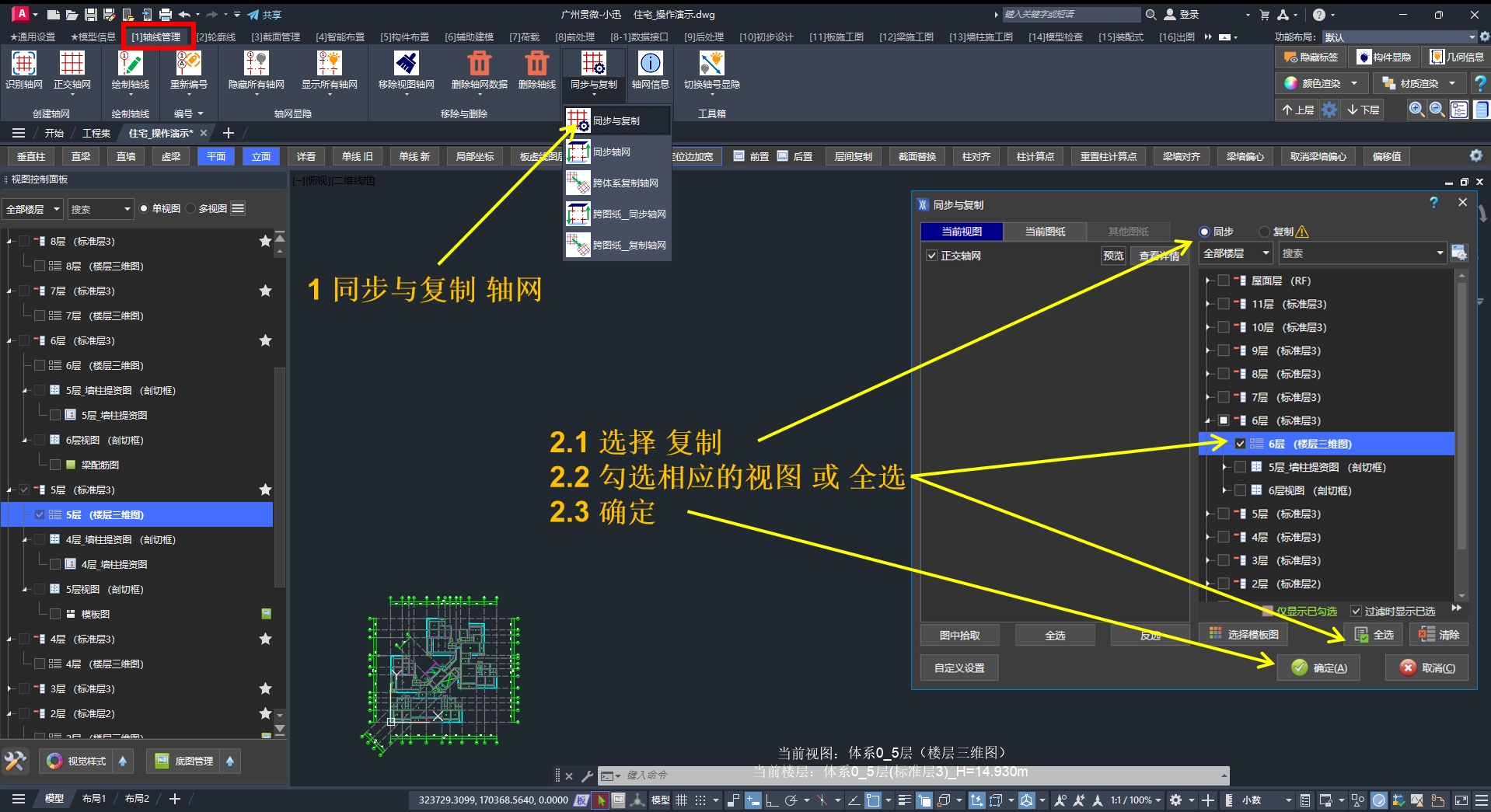Viewport: 1491px width, 812px height.
Task: Click the 取消(C) button
Action: (1426, 668)
